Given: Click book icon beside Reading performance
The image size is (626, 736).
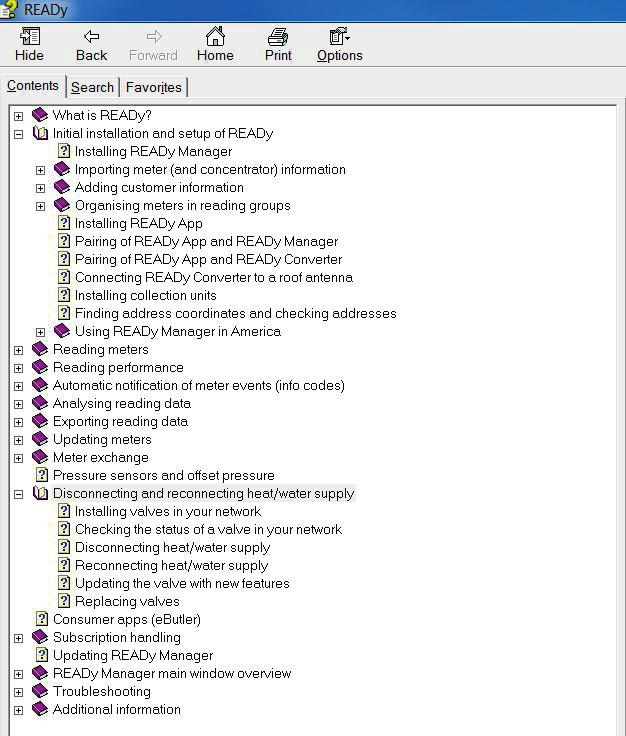Looking at the screenshot, I should (x=40, y=367).
